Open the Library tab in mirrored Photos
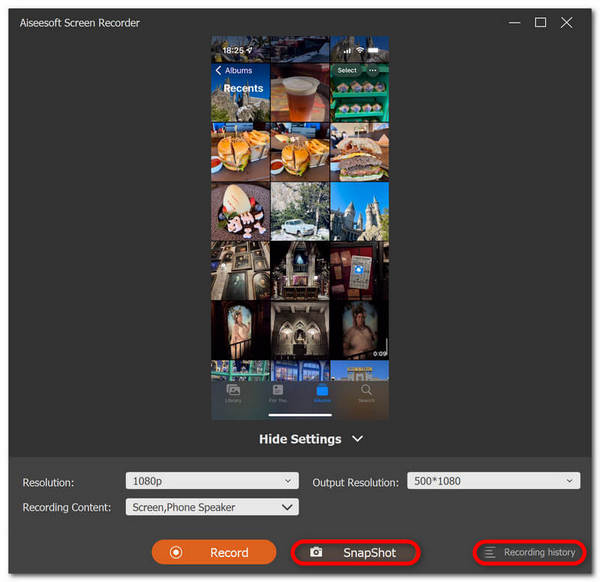Screen dimensions: 600x582 click(233, 394)
